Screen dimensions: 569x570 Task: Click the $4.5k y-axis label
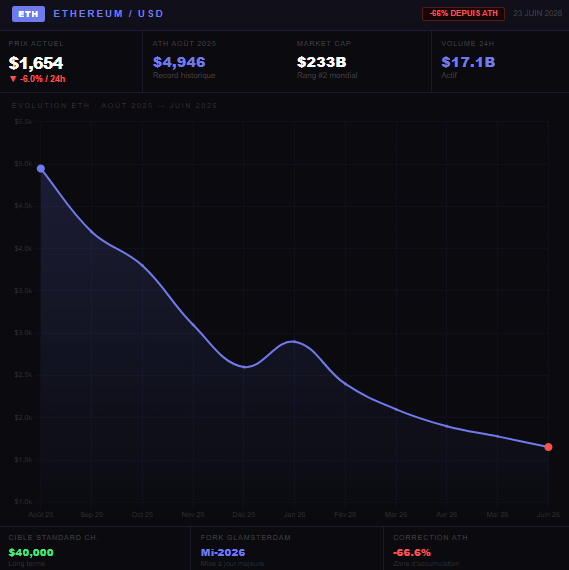[x=23, y=206]
